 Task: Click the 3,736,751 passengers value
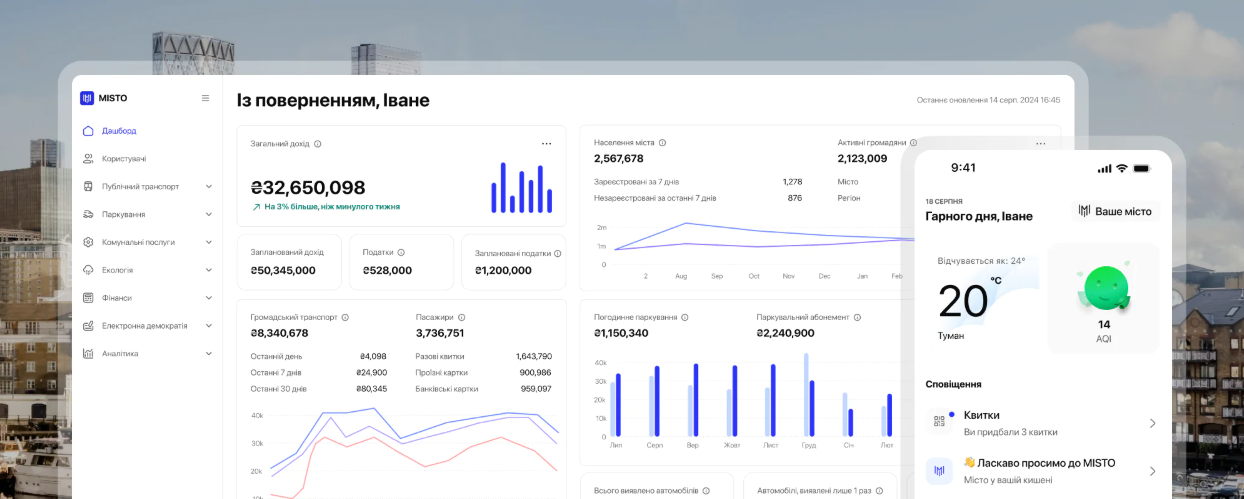coord(440,333)
